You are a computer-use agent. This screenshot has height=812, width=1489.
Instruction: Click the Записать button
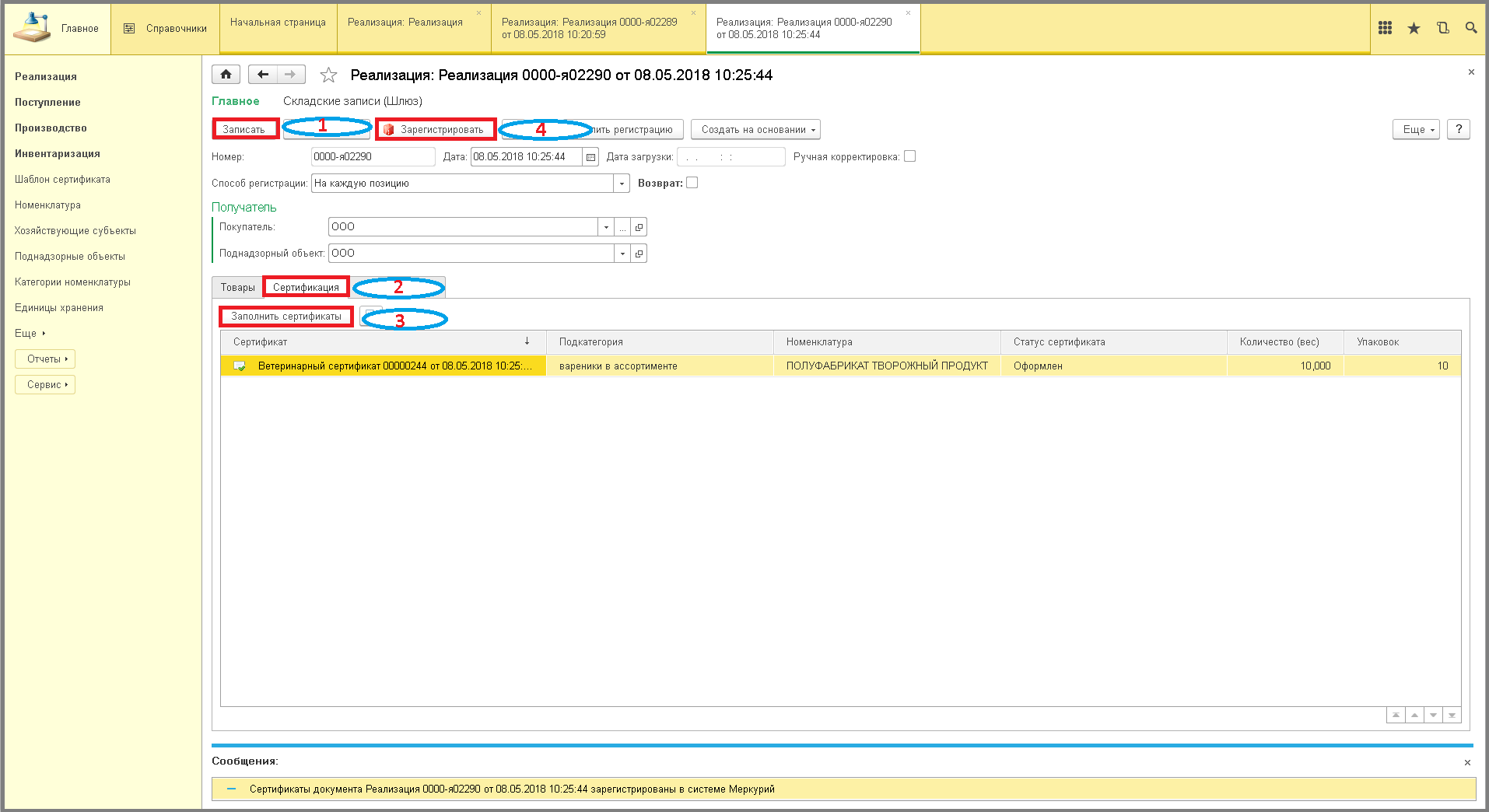pos(244,129)
